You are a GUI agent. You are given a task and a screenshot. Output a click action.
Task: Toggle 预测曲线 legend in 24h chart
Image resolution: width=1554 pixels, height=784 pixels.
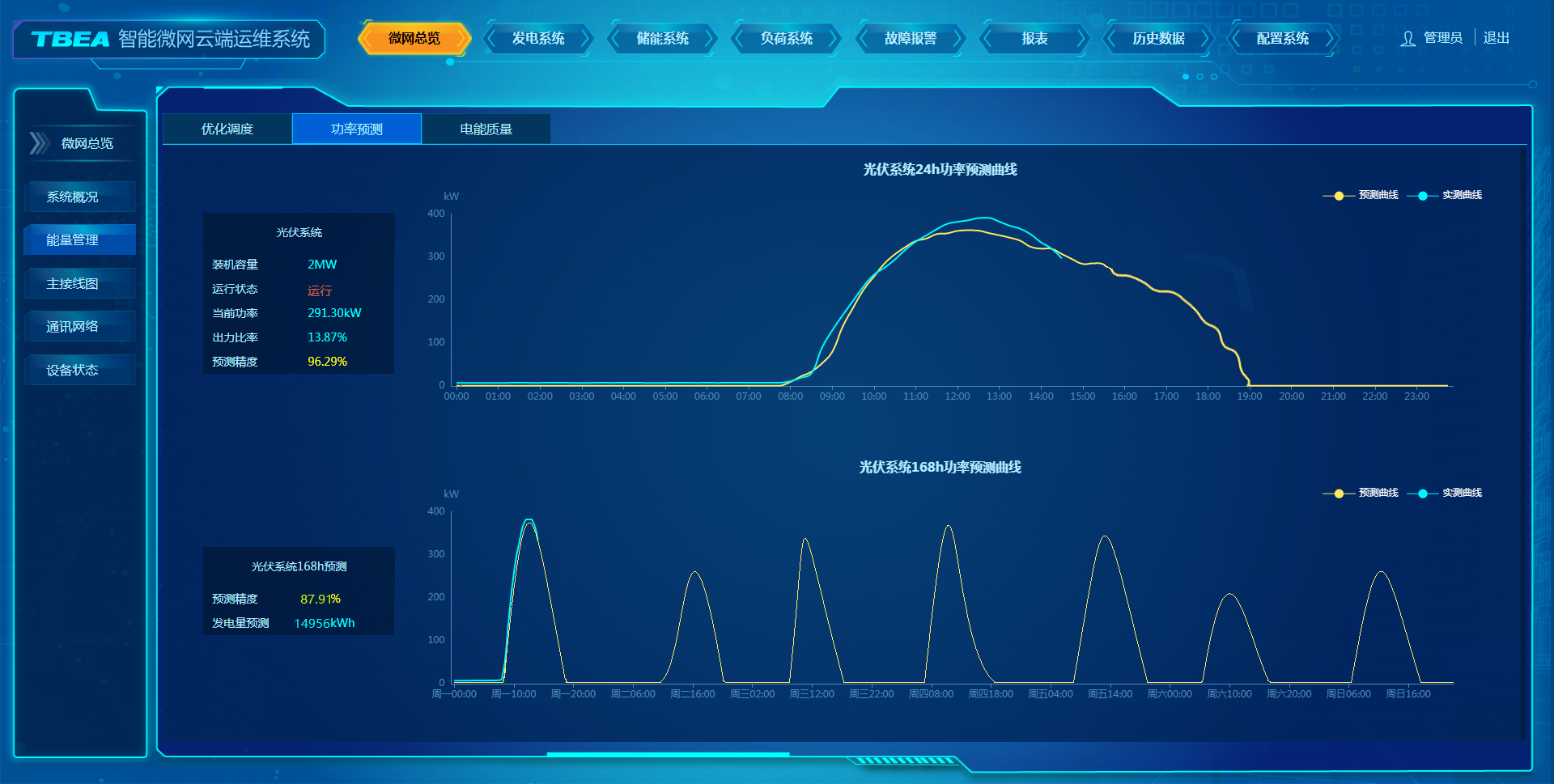1361,195
